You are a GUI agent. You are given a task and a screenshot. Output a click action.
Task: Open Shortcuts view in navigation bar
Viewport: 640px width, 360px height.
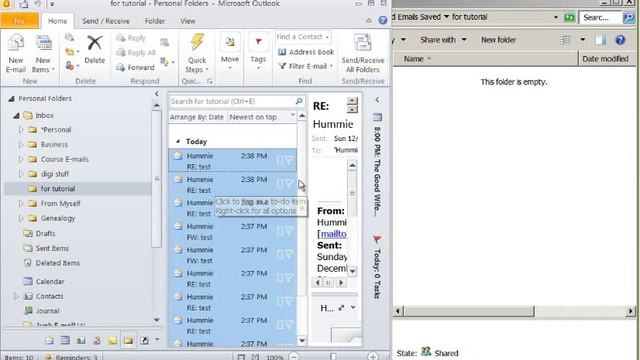144,340
